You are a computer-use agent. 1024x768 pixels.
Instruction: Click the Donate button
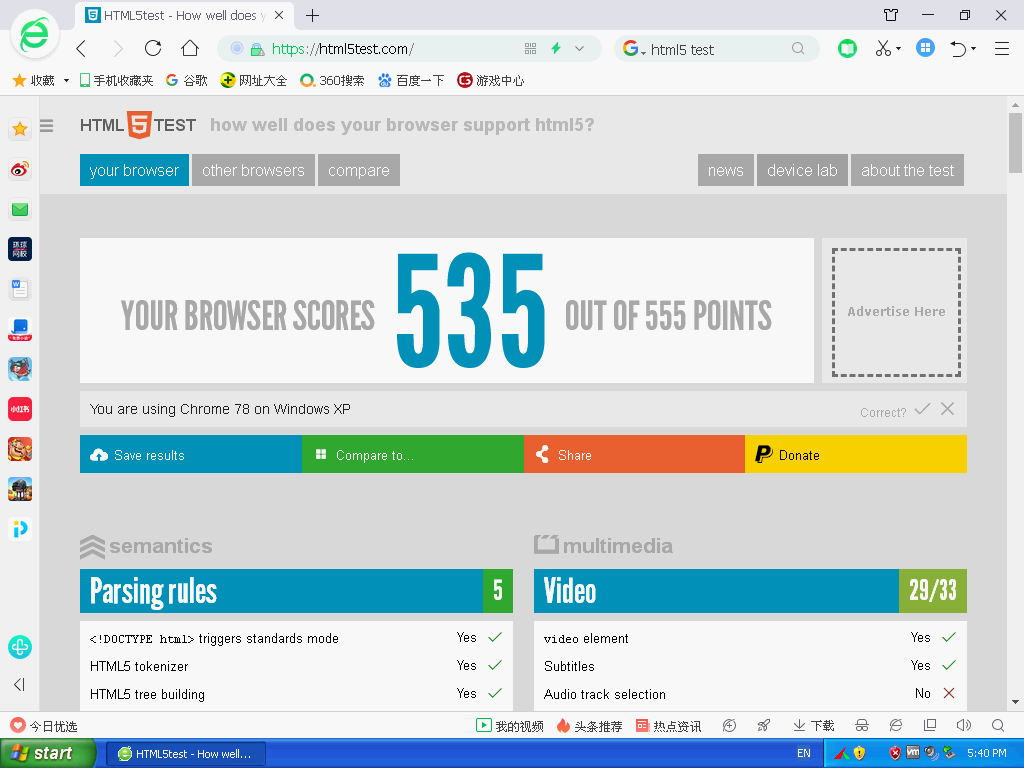click(855, 454)
